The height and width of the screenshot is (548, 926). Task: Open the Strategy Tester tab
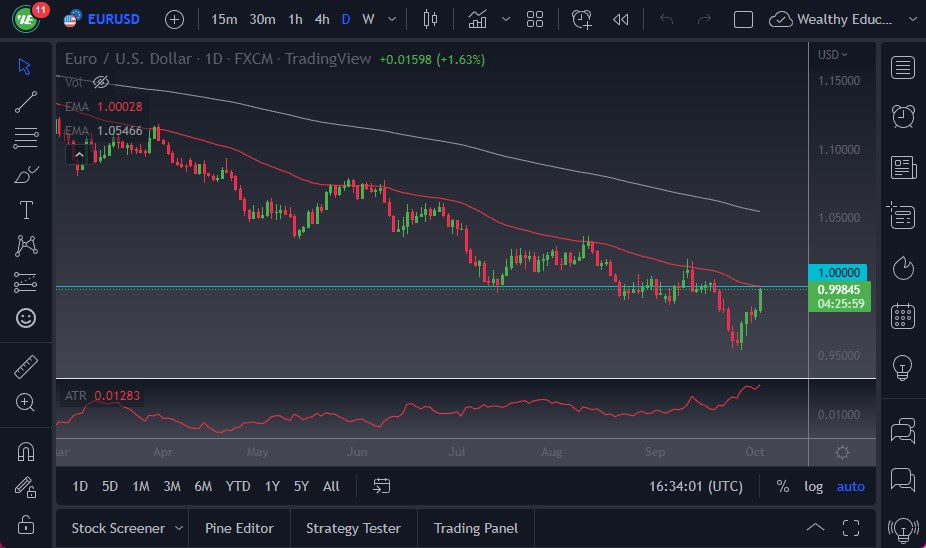[353, 528]
